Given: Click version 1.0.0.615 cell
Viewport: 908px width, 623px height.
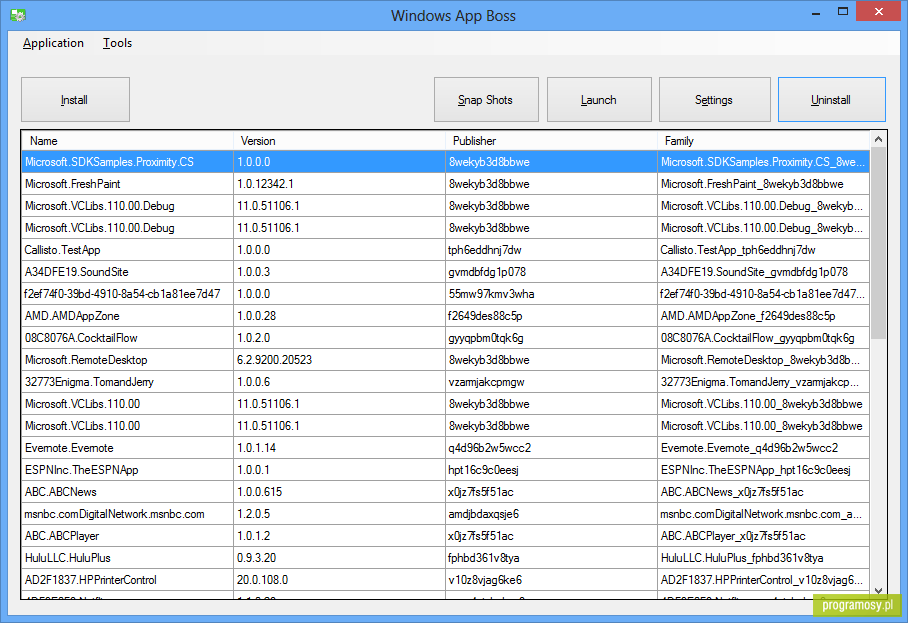Looking at the screenshot, I should (339, 492).
